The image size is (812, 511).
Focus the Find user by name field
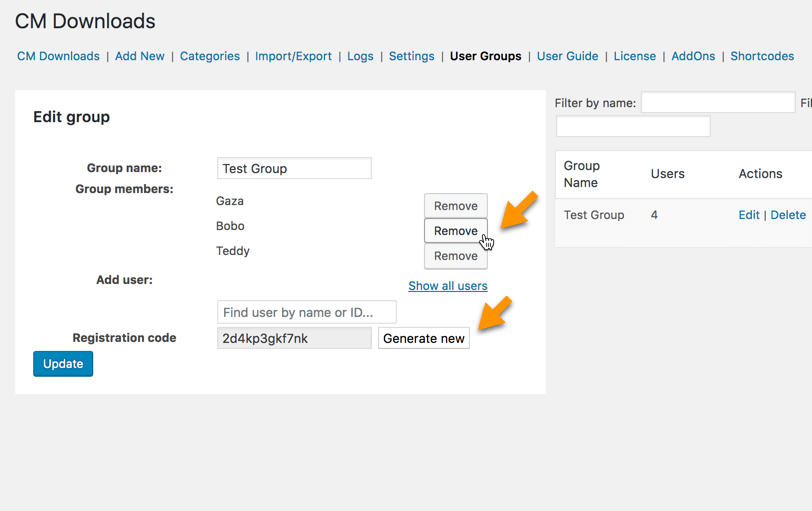click(x=306, y=313)
